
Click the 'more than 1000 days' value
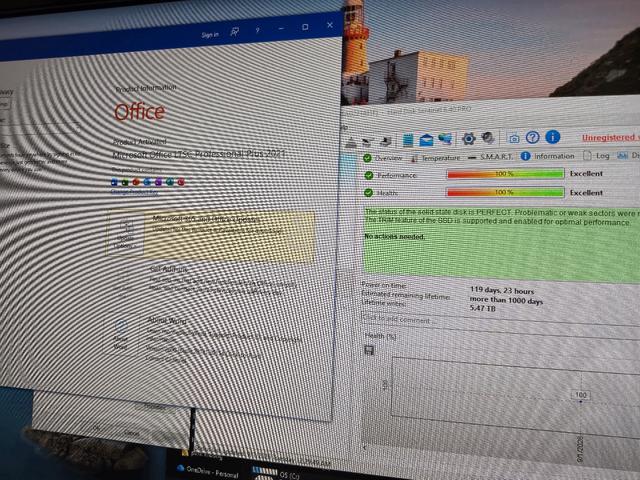tap(506, 300)
